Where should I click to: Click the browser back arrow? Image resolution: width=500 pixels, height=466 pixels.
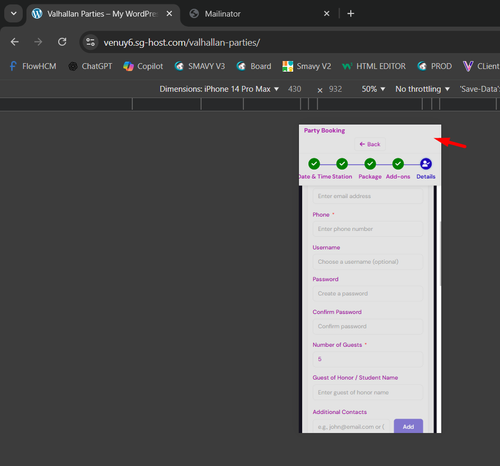pos(15,42)
